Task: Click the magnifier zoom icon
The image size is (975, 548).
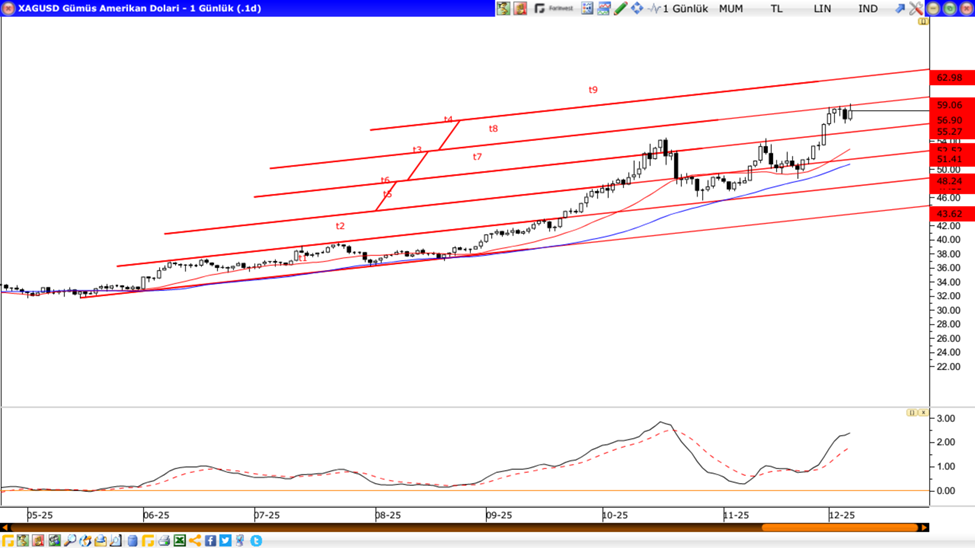Action: 70,541
